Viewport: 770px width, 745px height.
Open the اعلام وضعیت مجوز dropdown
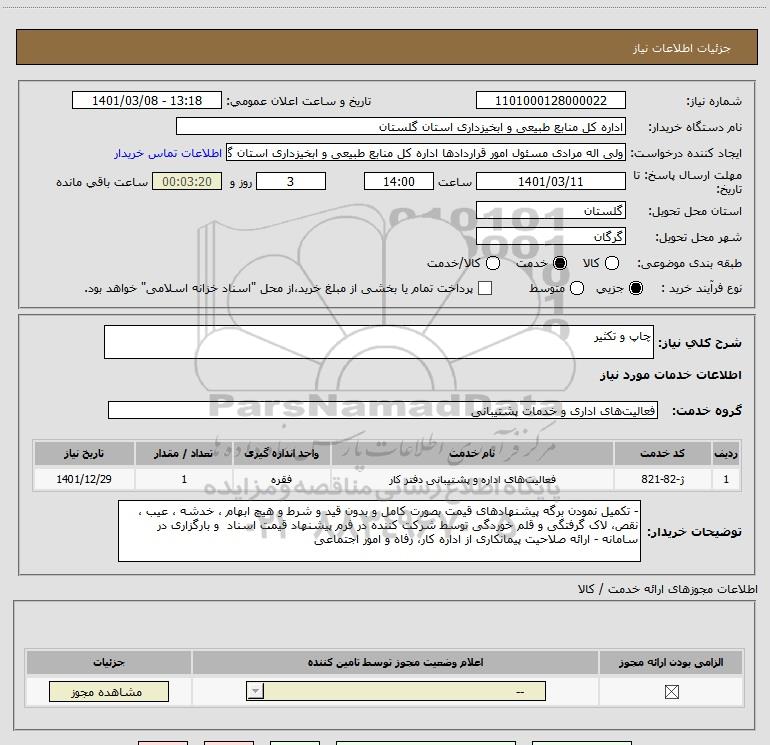(396, 691)
